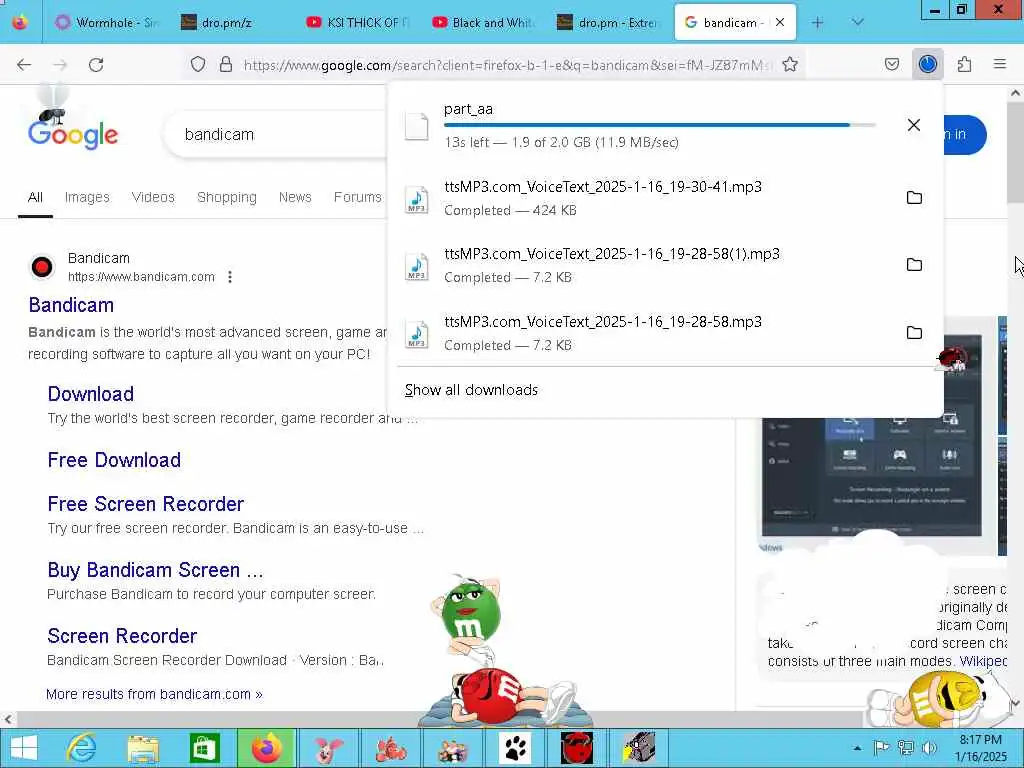Open the Download sitelink
This screenshot has width=1024, height=768.
91,394
